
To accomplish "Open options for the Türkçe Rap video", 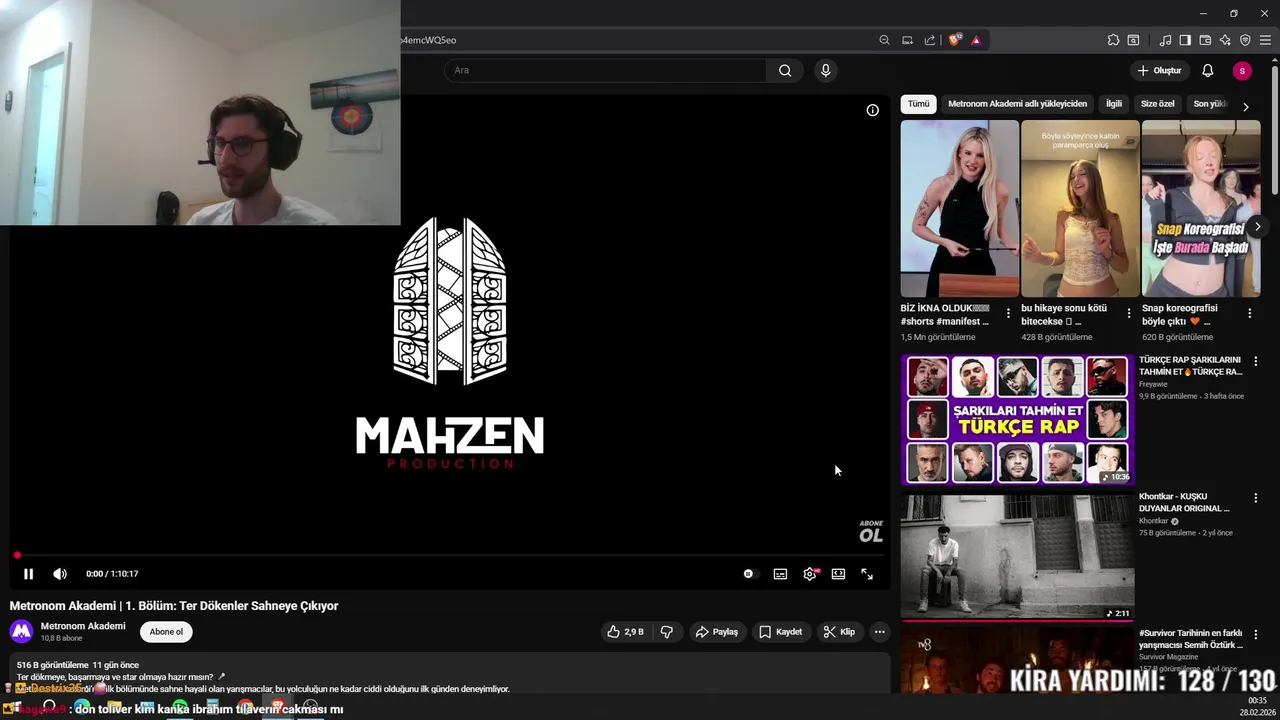I will (1256, 361).
